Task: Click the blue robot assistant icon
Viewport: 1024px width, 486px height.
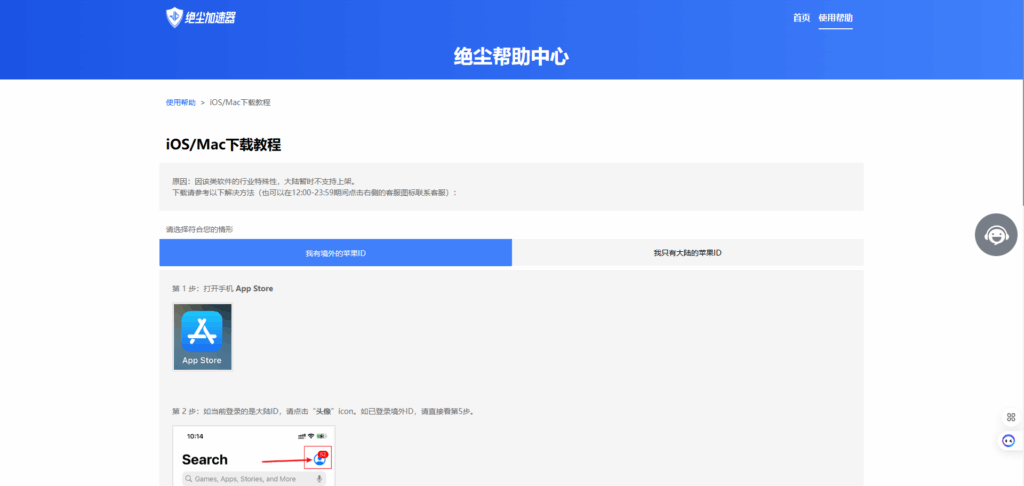Action: coord(1009,440)
